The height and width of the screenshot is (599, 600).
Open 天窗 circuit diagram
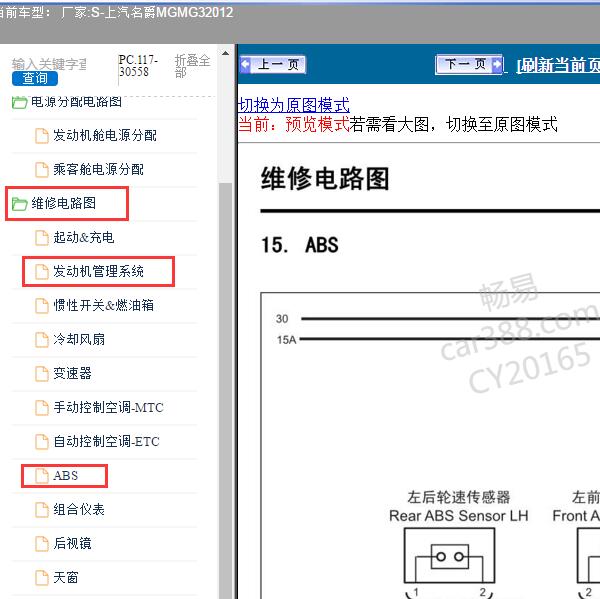pyautogui.click(x=66, y=577)
